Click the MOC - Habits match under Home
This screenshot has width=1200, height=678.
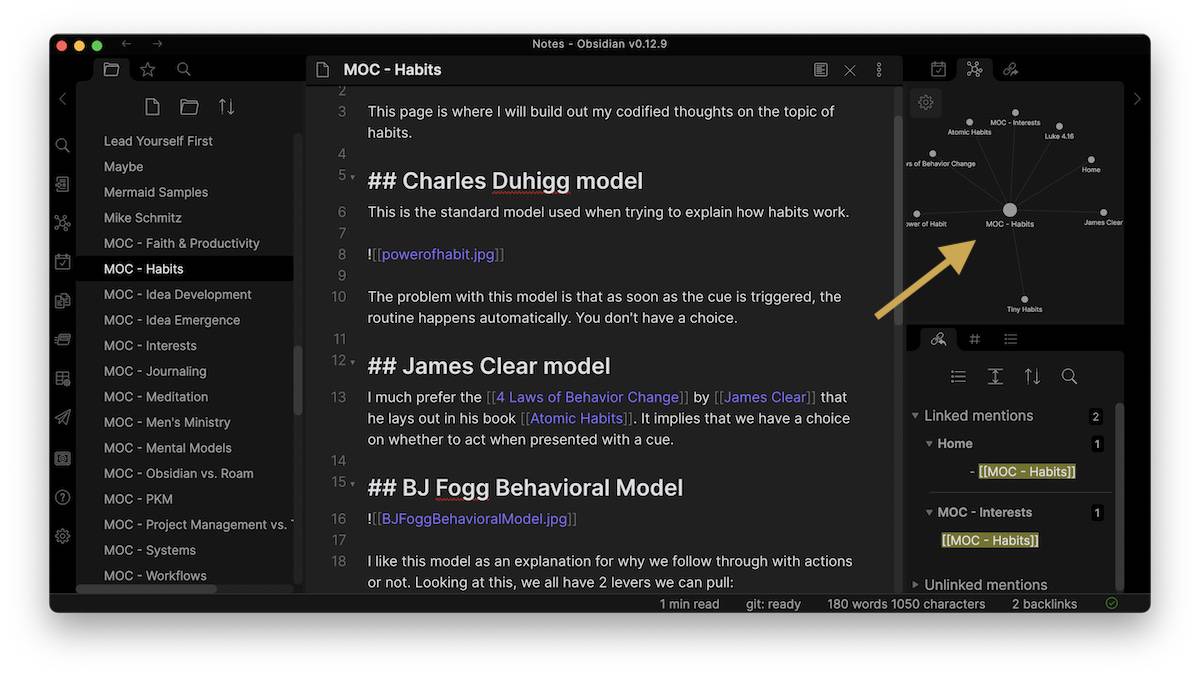(x=1027, y=472)
